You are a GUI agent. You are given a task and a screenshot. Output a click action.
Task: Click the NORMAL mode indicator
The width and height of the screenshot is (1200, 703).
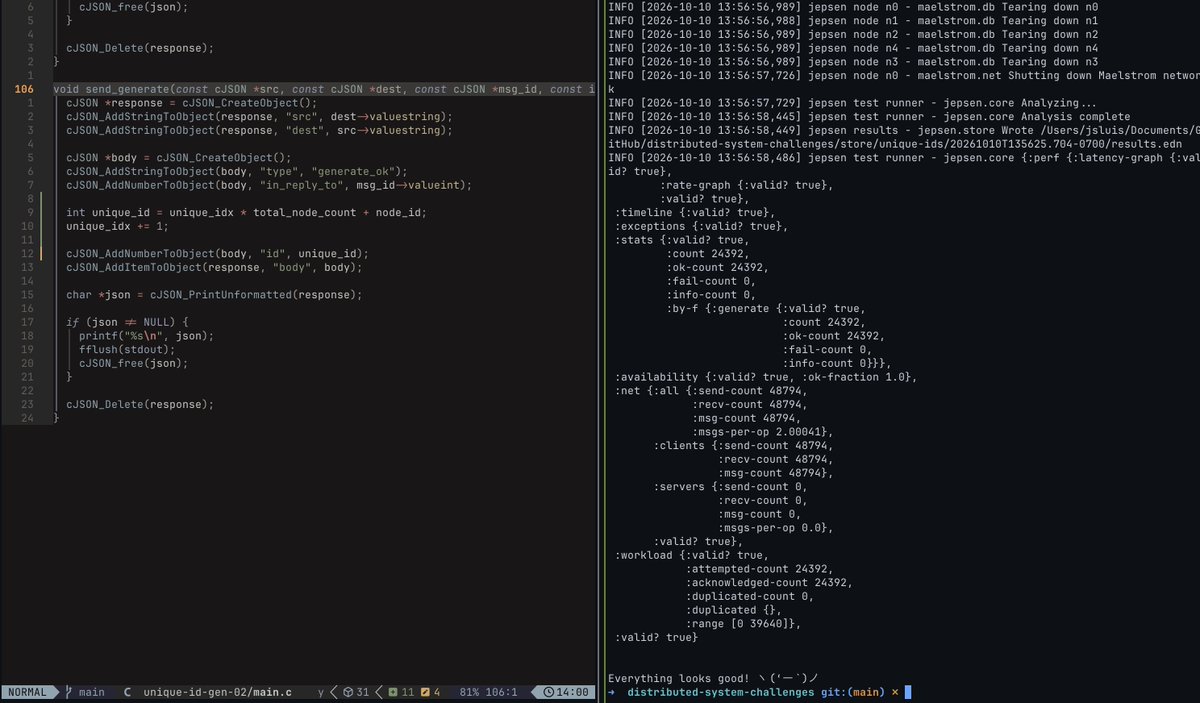[x=29, y=692]
